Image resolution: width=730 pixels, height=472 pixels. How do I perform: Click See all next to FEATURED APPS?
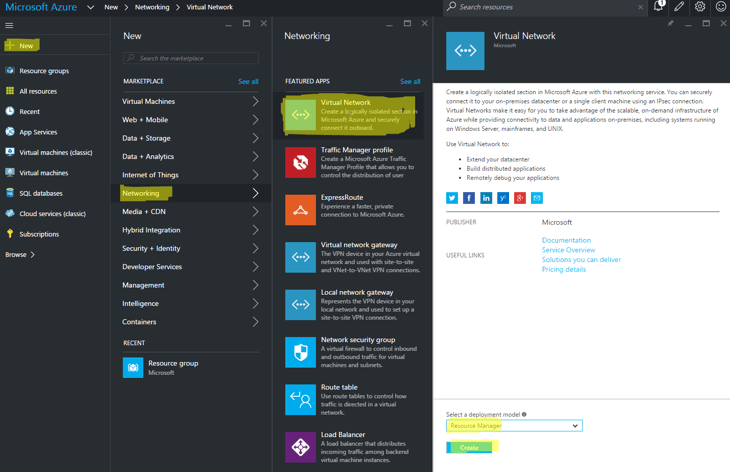click(x=410, y=81)
